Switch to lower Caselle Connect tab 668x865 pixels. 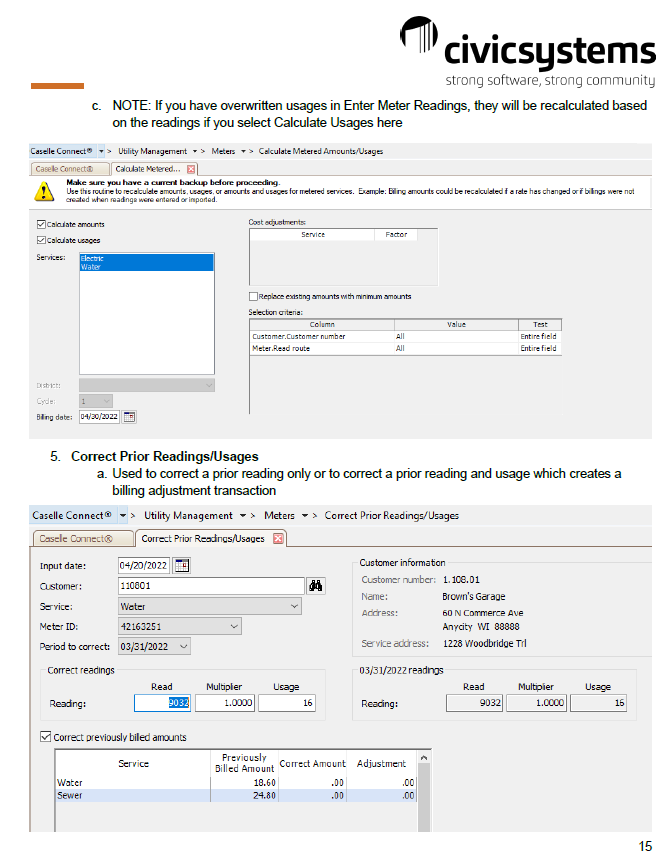tap(82, 538)
